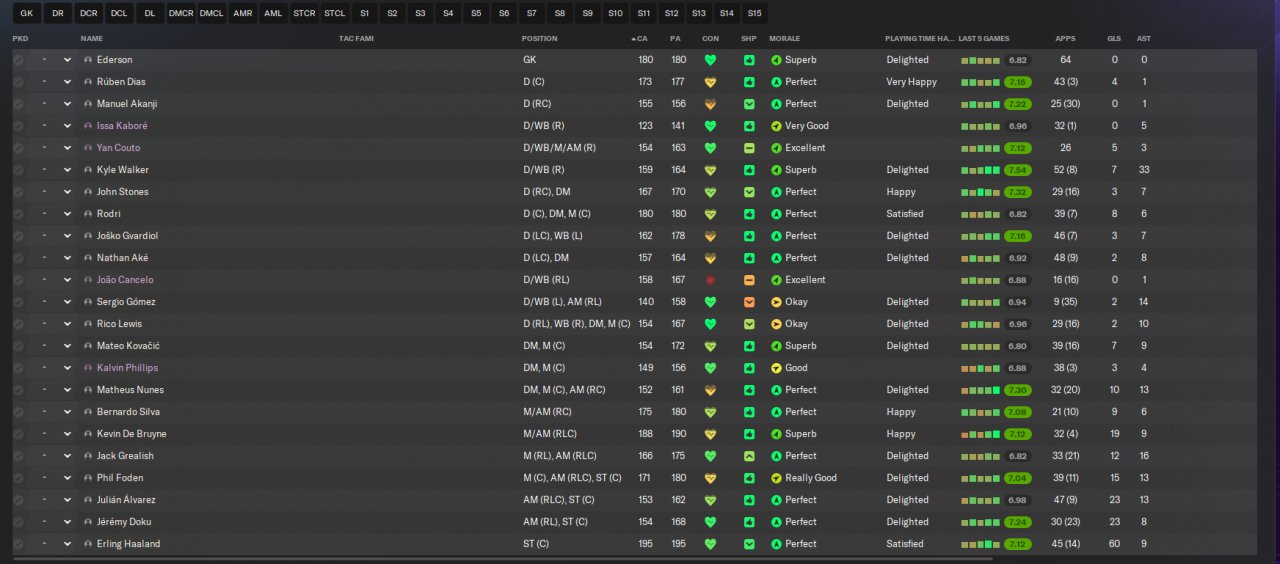This screenshot has width=1280, height=564.
Task: Toggle the picked checkmark for Bernardo Silva
Action: 18,412
